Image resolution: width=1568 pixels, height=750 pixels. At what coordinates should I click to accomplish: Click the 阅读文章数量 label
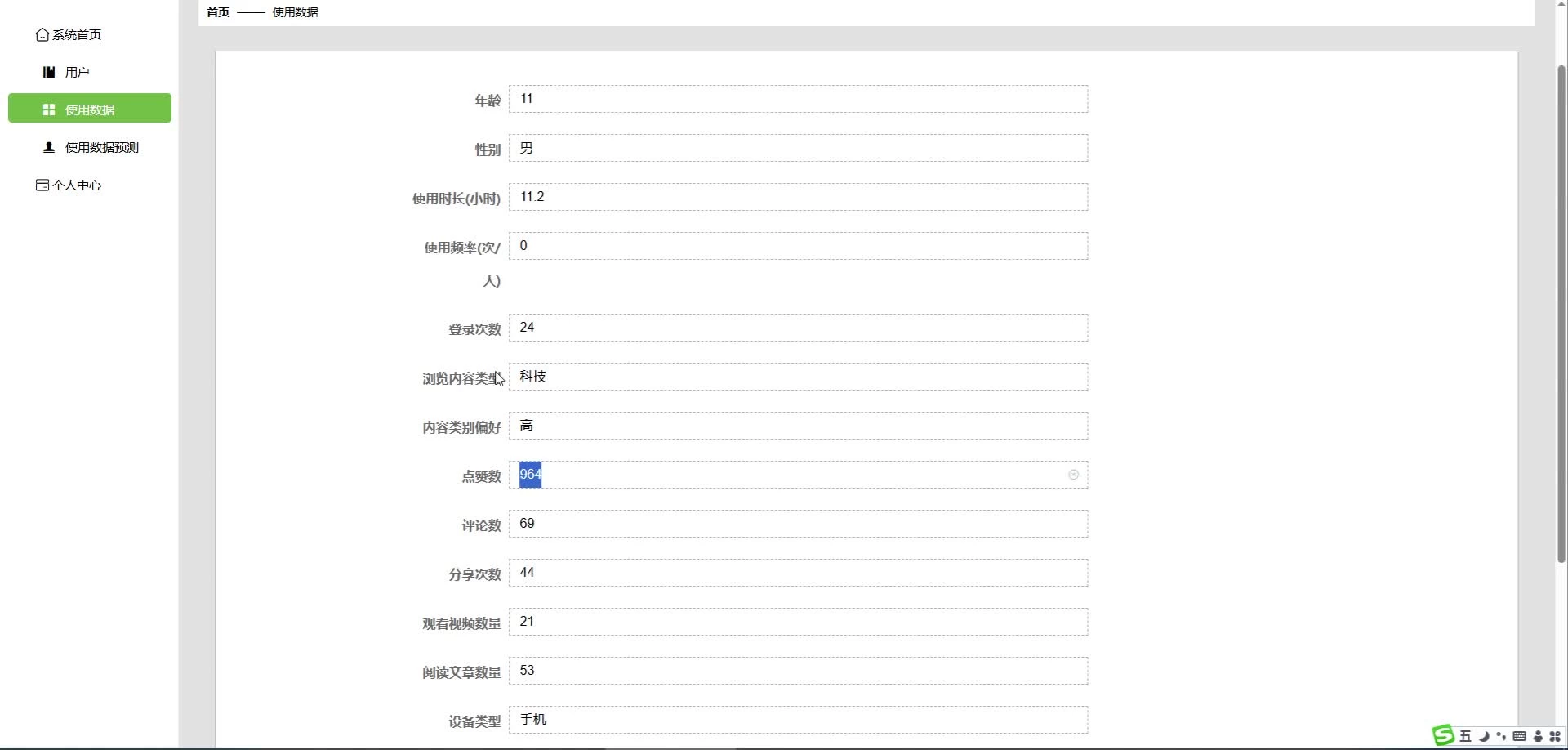(x=461, y=672)
